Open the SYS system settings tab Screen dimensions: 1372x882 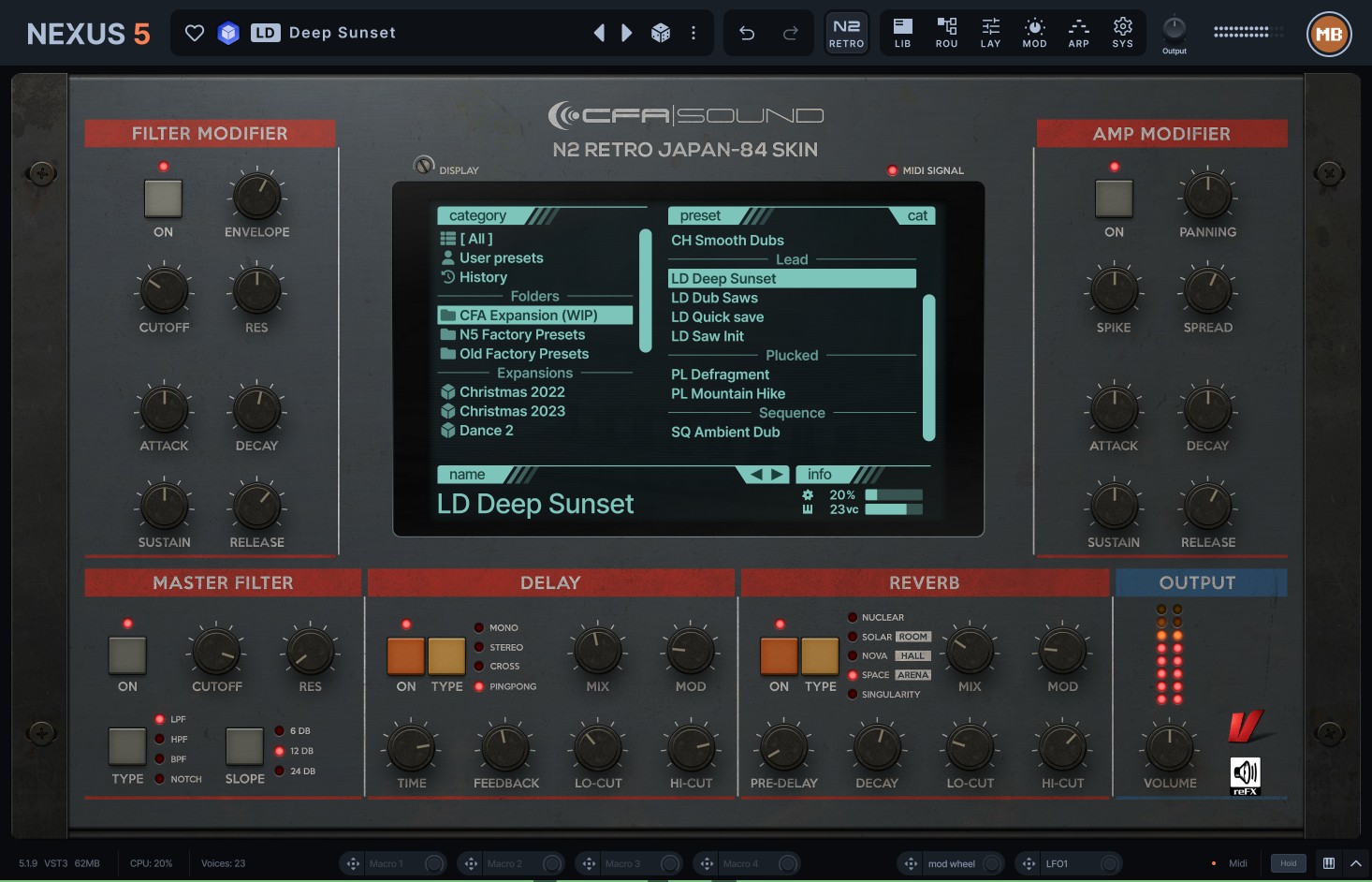tap(1122, 33)
